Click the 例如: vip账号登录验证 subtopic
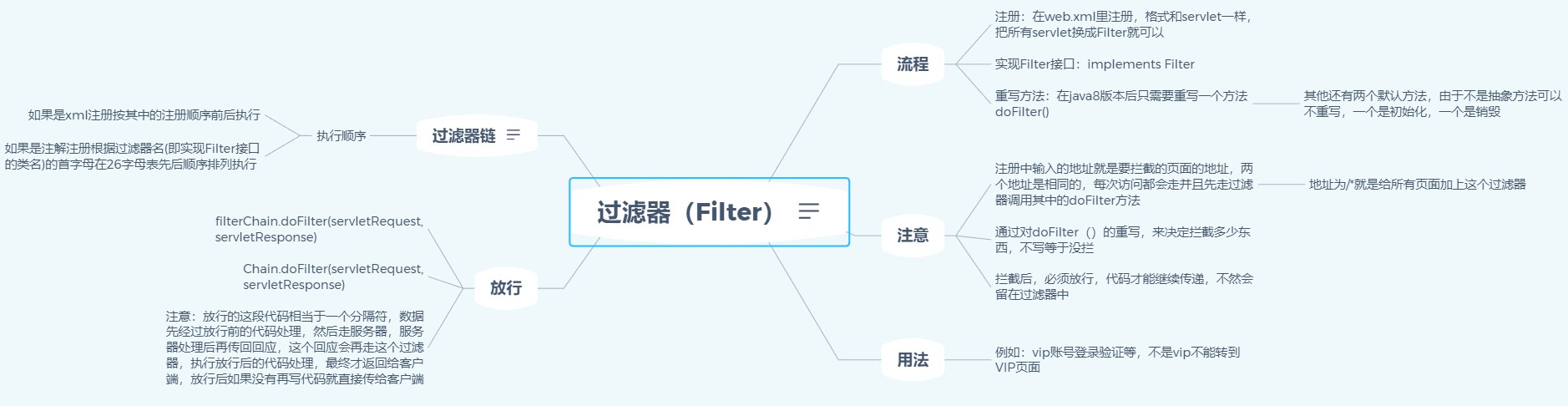Image resolution: width=1568 pixels, height=406 pixels. pyautogui.click(x=1116, y=360)
